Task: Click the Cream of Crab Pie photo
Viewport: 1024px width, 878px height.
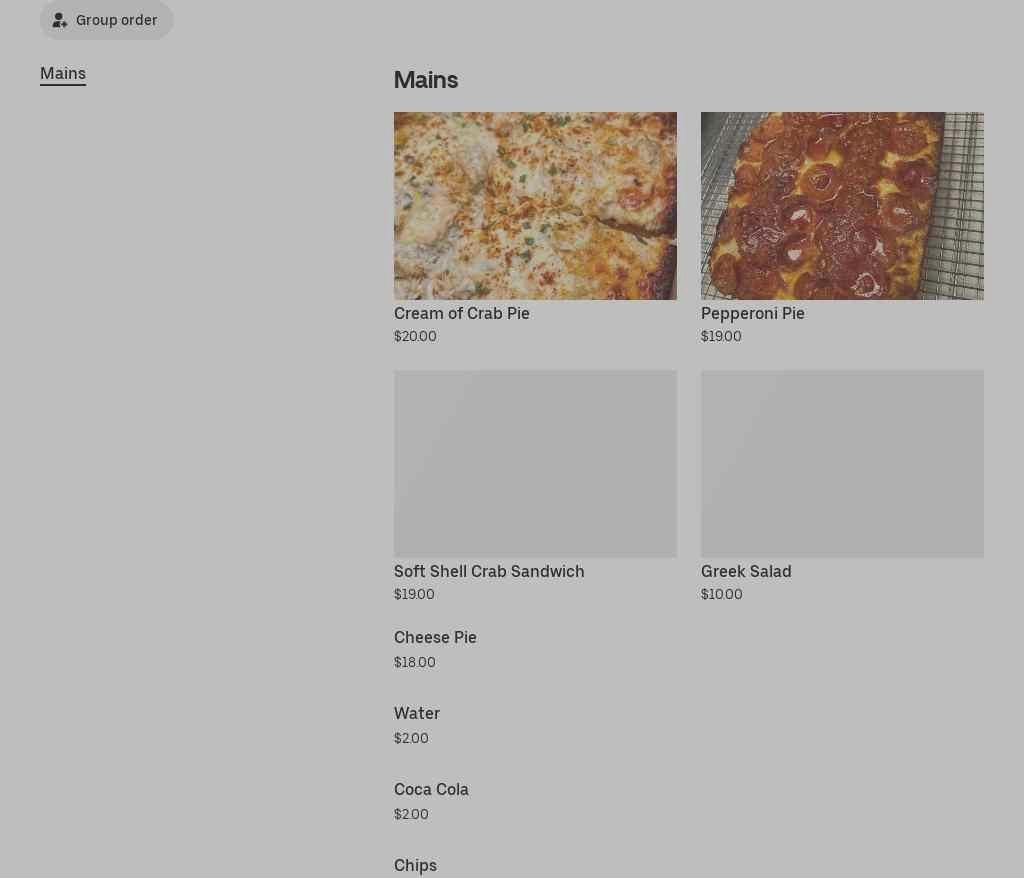Action: 535,206
